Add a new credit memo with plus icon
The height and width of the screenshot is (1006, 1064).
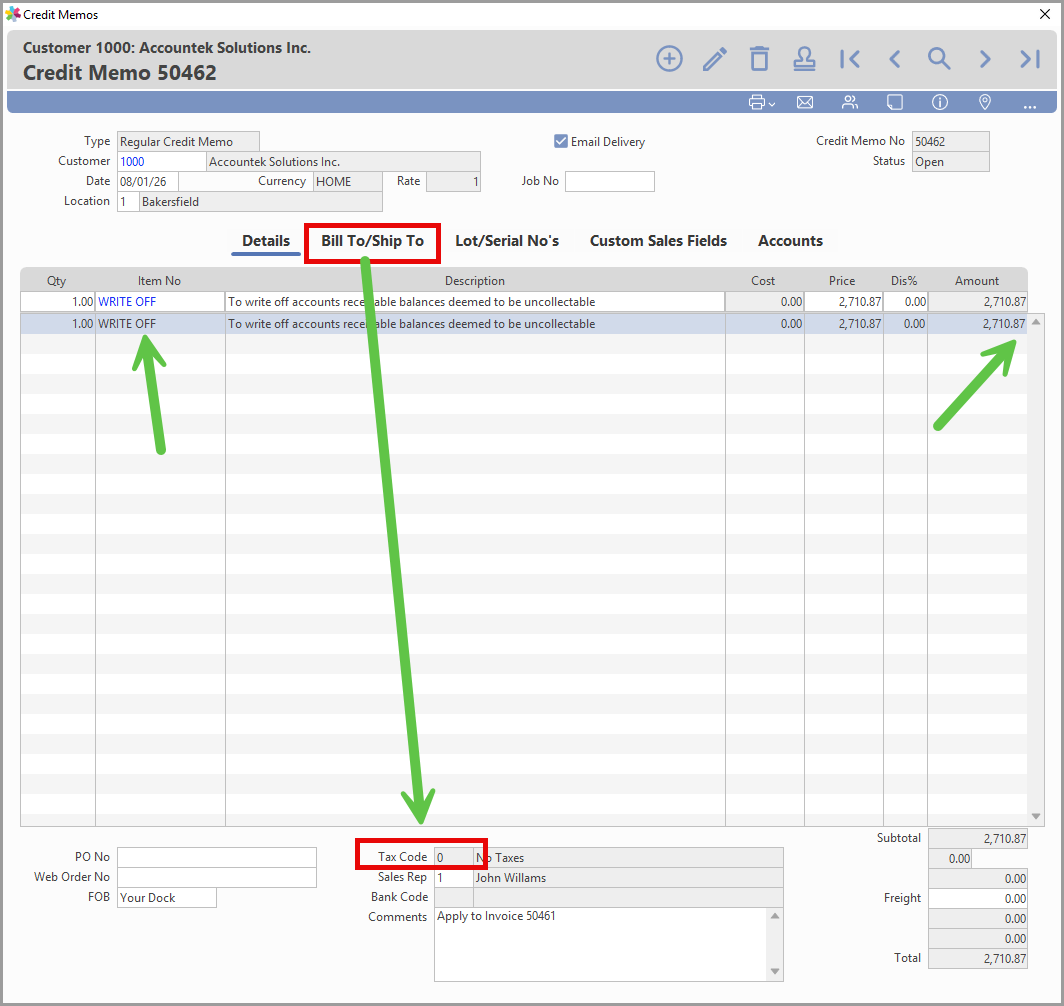pos(669,59)
